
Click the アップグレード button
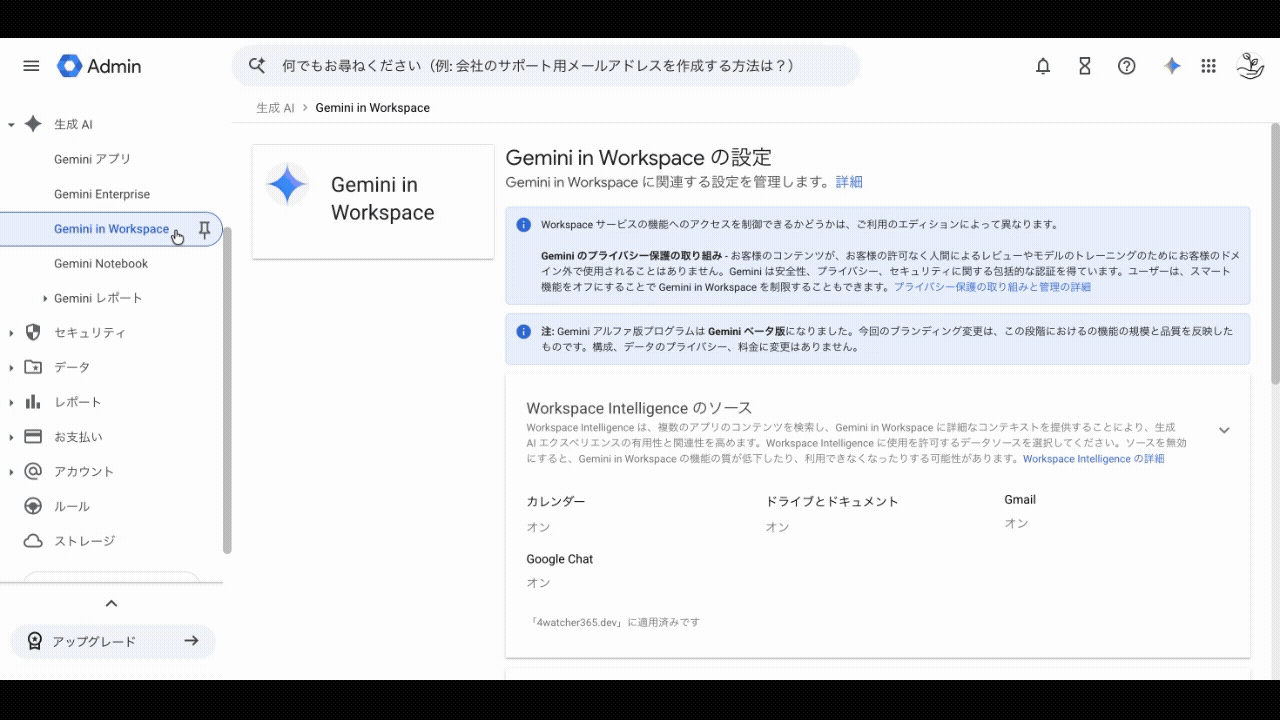click(113, 641)
